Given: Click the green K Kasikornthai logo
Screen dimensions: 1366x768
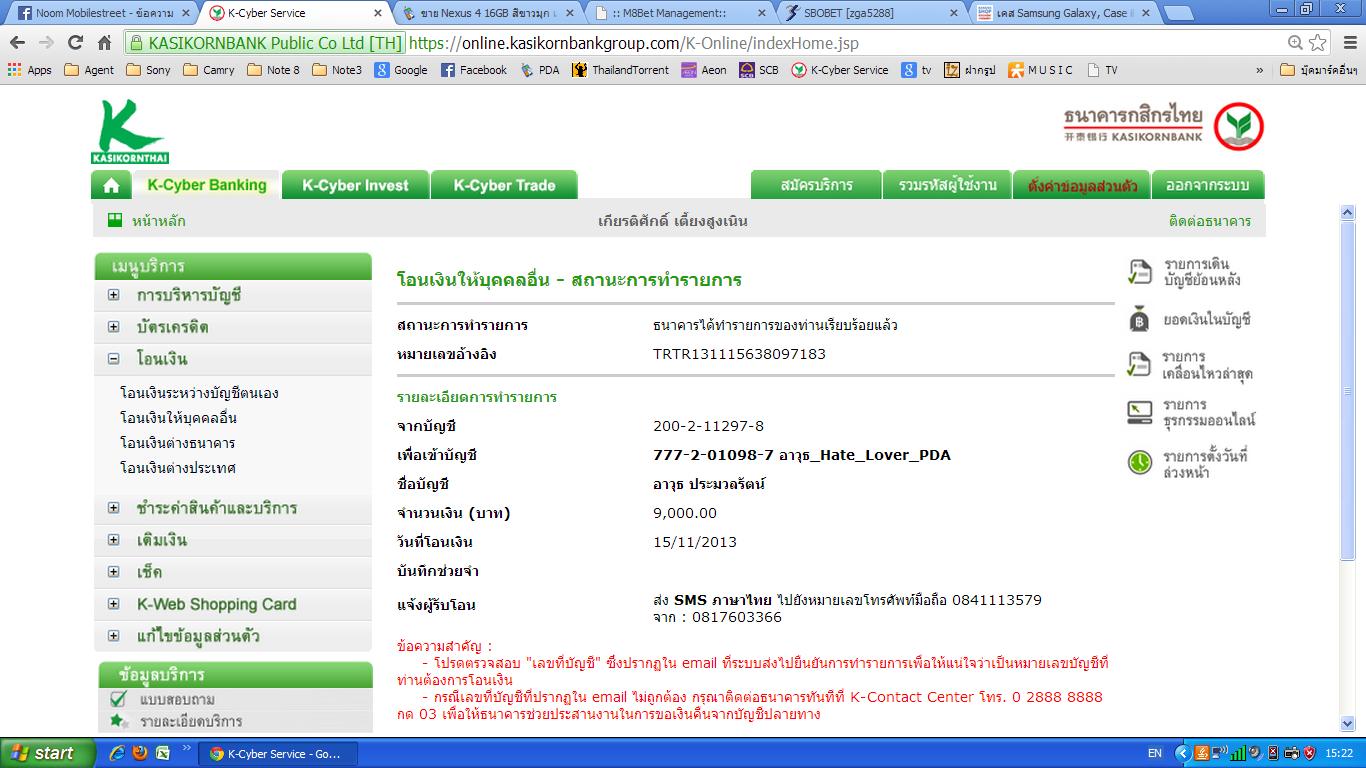Looking at the screenshot, I should 130,132.
